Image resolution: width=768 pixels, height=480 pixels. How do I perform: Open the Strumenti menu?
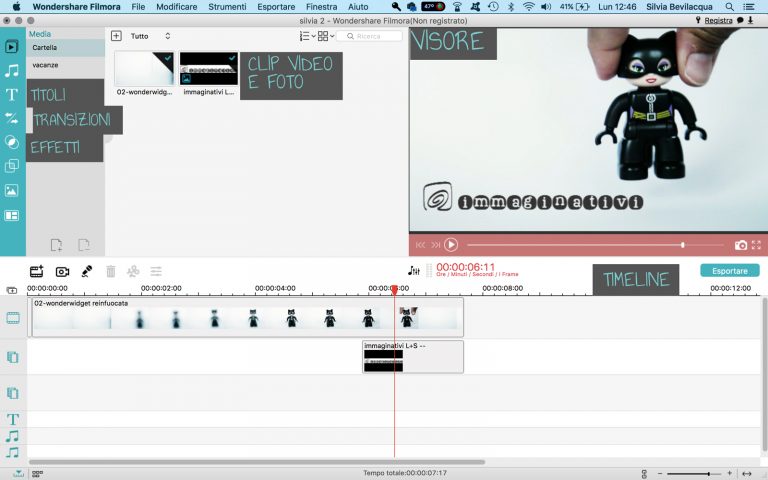[x=227, y=7]
